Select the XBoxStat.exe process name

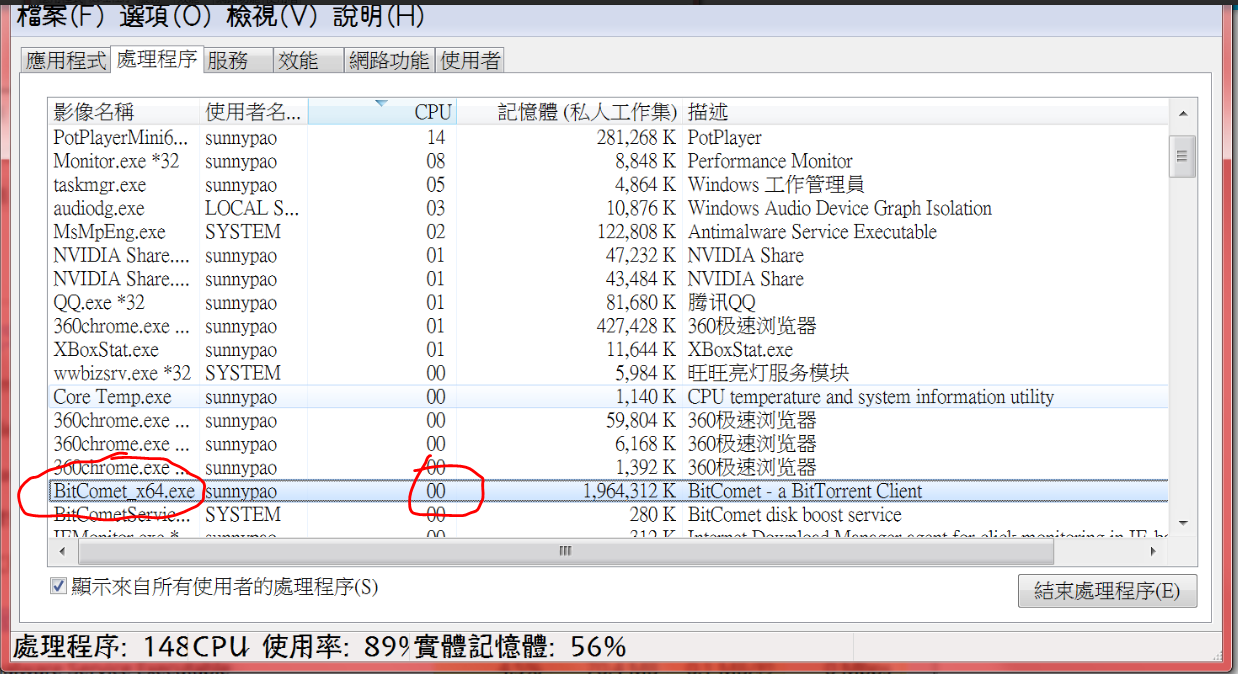click(x=106, y=350)
